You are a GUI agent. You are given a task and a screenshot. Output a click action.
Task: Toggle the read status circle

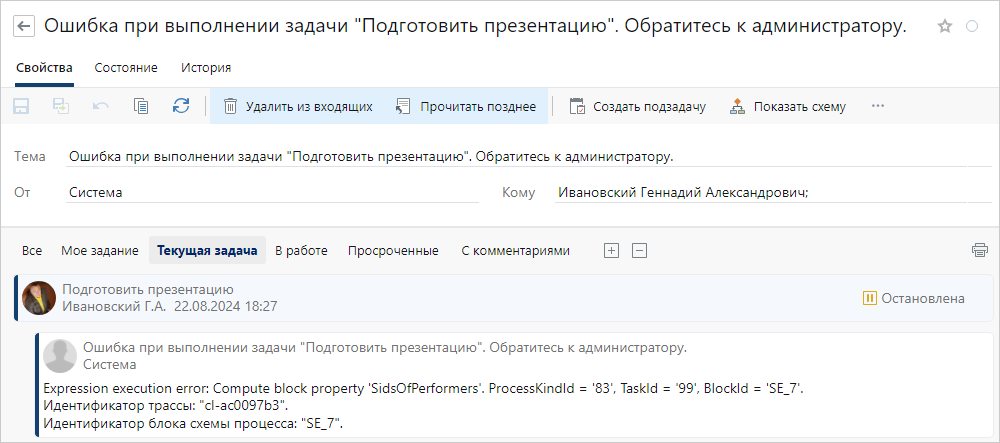[972, 27]
